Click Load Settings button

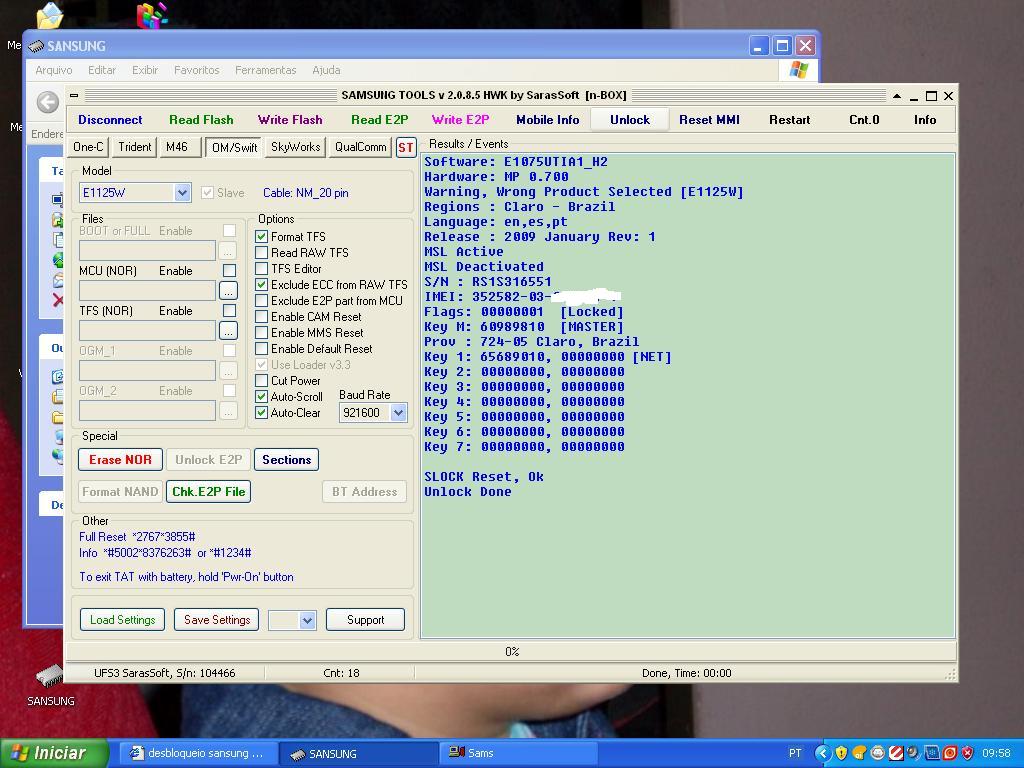point(123,620)
